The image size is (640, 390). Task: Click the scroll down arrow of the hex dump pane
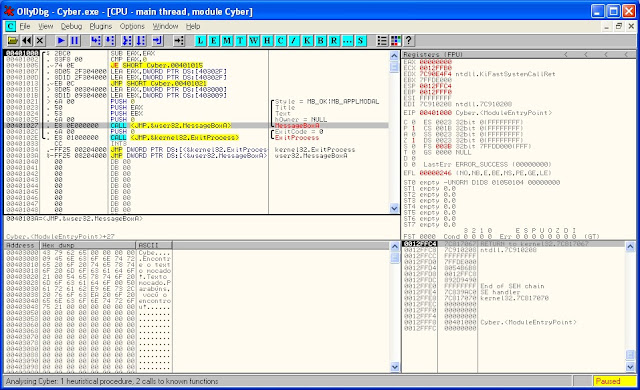[x=394, y=367]
